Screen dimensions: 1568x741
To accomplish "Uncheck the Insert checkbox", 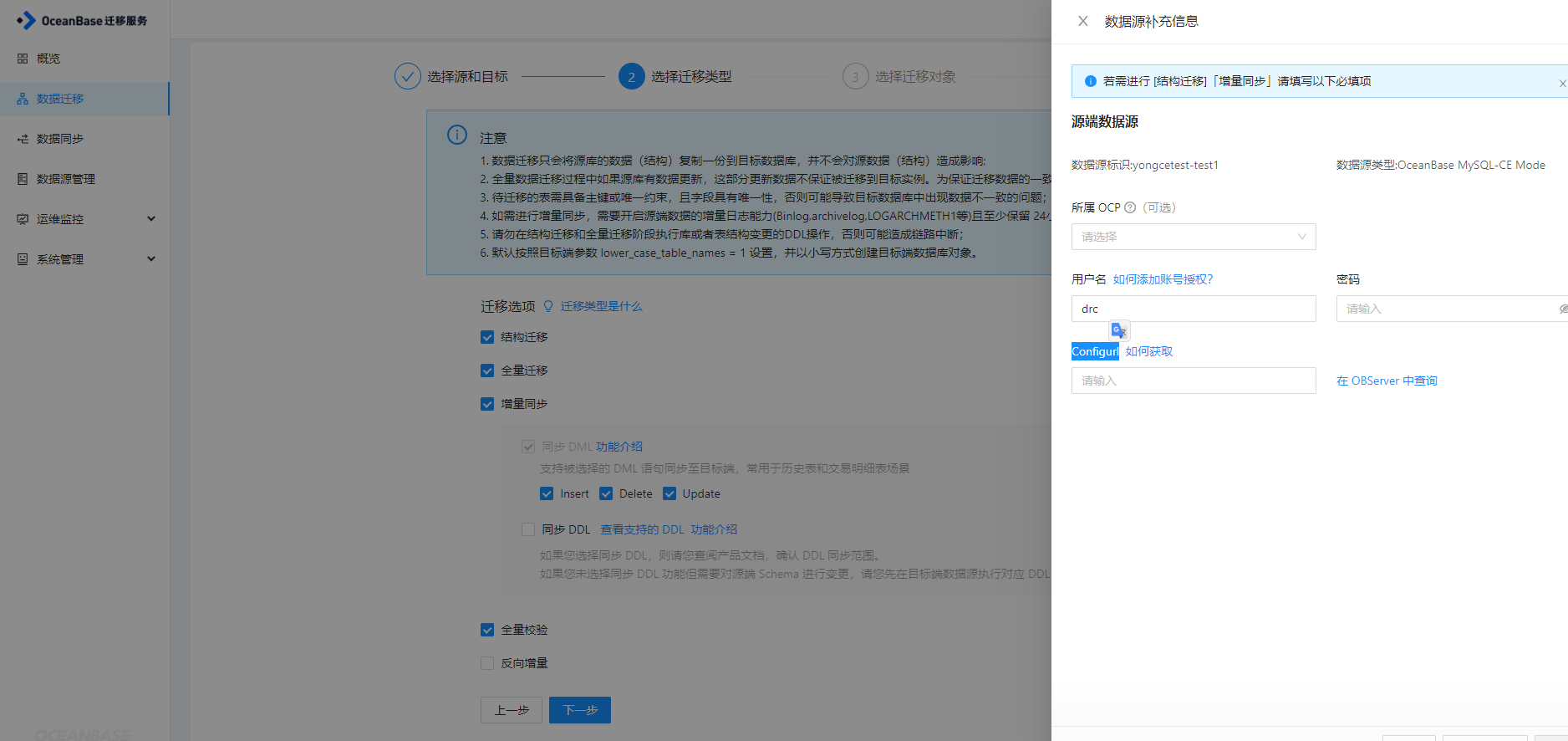I will click(547, 493).
